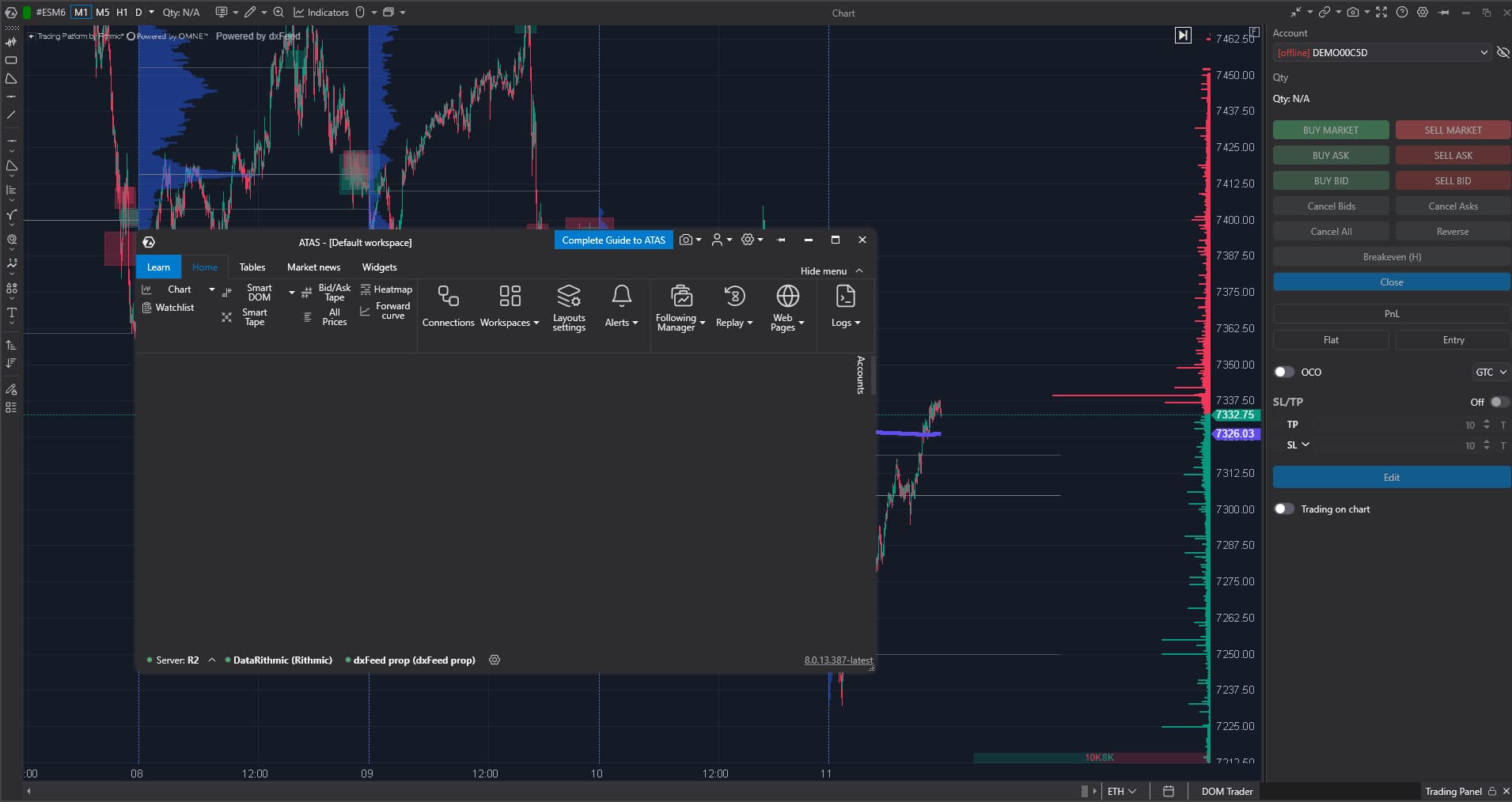The image size is (1512, 802).
Task: Increase the TP value stepper
Action: [1487, 422]
